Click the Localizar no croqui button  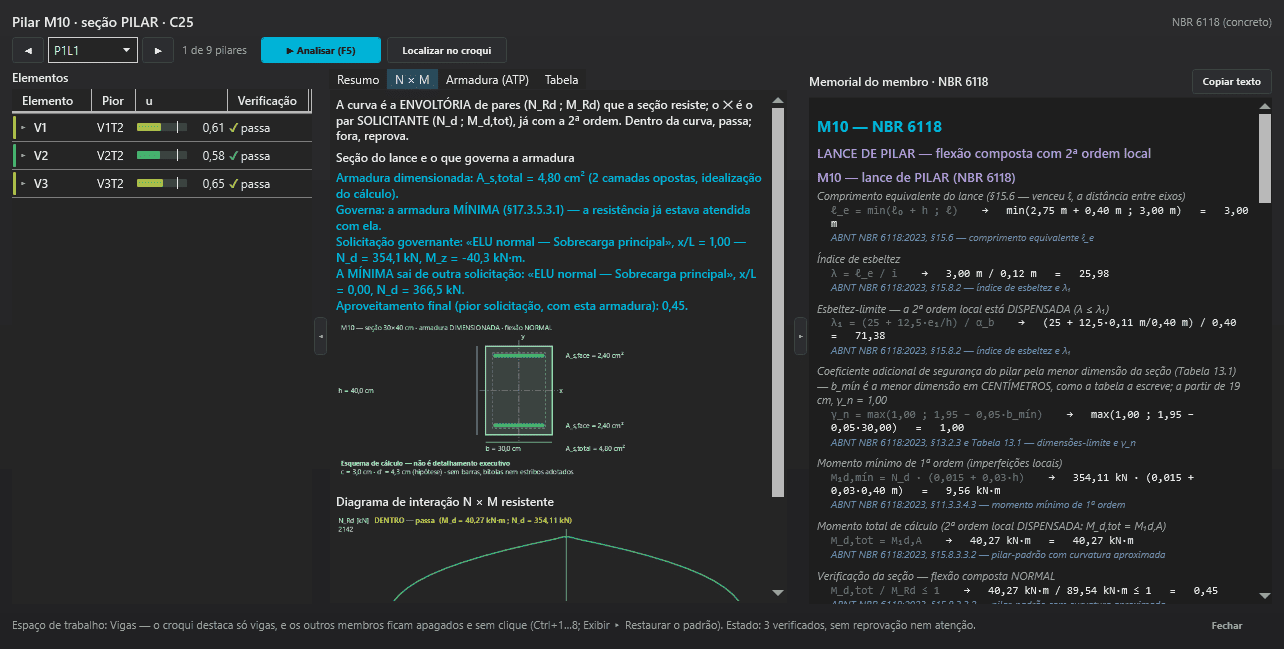(447, 50)
